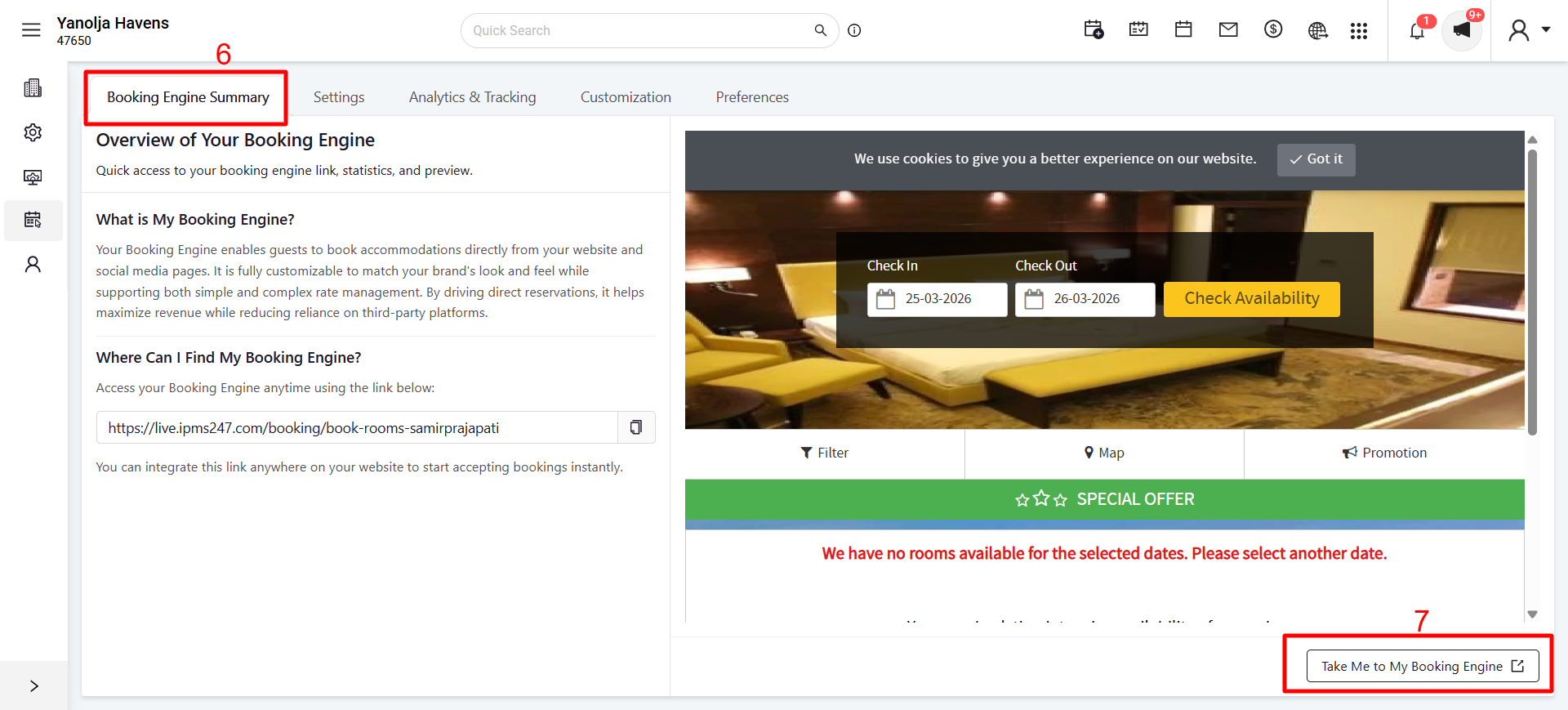Open the dollar currency icon
Image resolution: width=1568 pixels, height=710 pixels.
[x=1273, y=30]
